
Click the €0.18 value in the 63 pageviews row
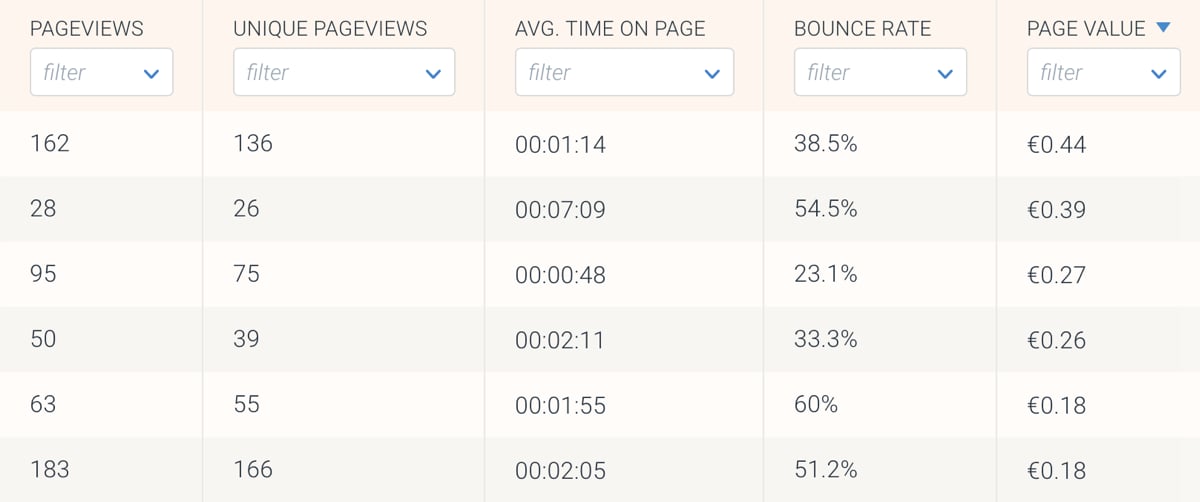[1057, 406]
